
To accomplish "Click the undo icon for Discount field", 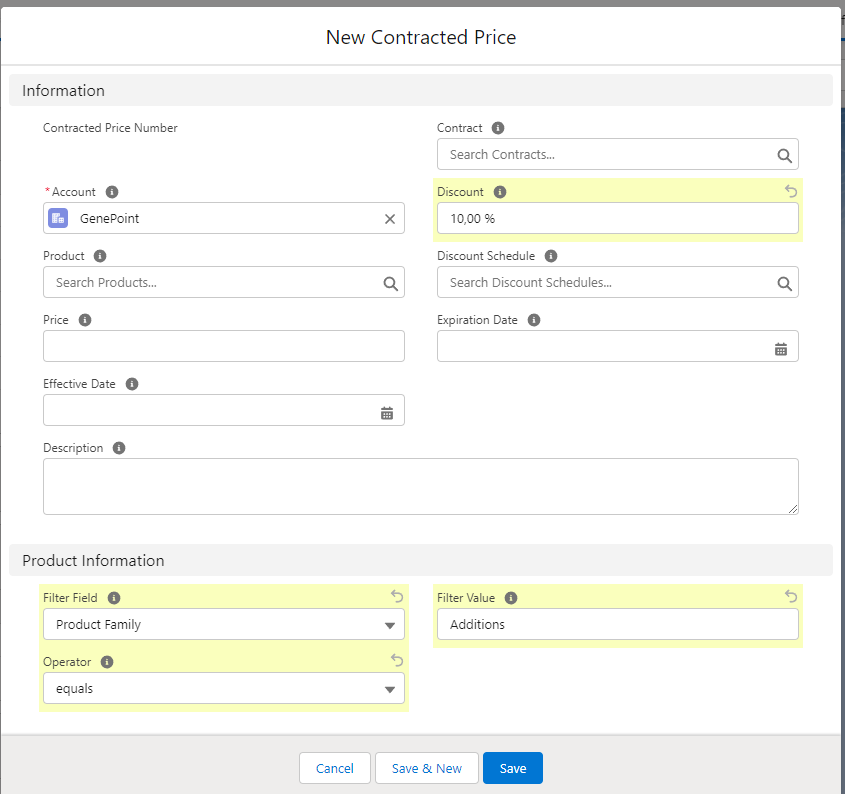I will tap(791, 191).
